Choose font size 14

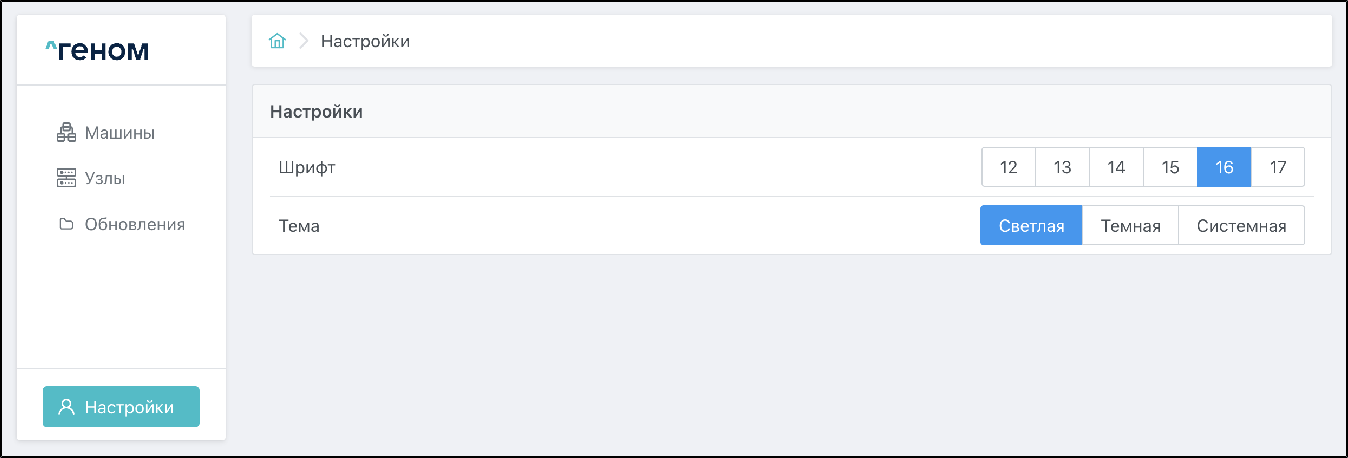click(1116, 168)
